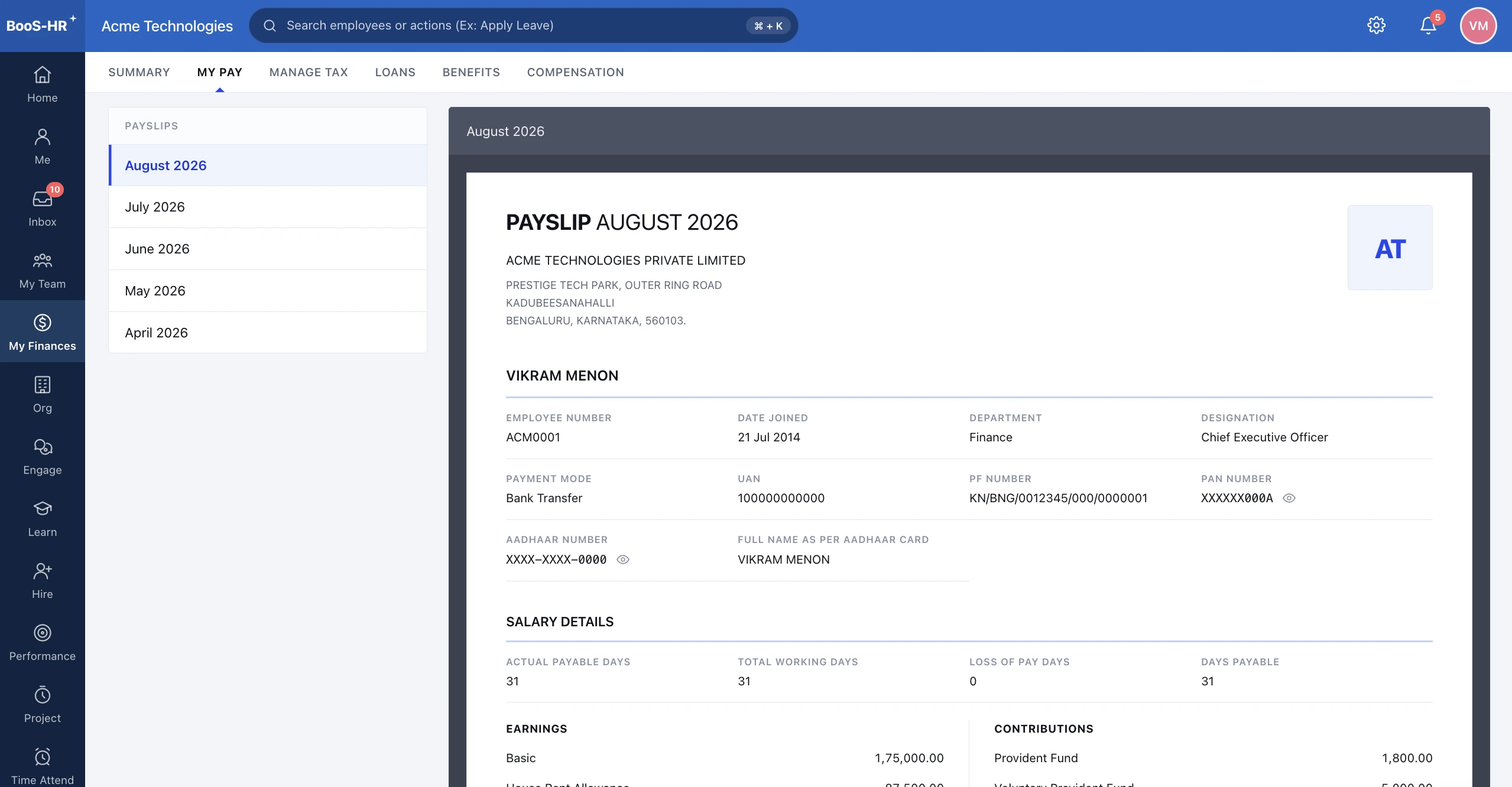
Task: Click the designation Chief Executive Officer
Action: click(1264, 437)
